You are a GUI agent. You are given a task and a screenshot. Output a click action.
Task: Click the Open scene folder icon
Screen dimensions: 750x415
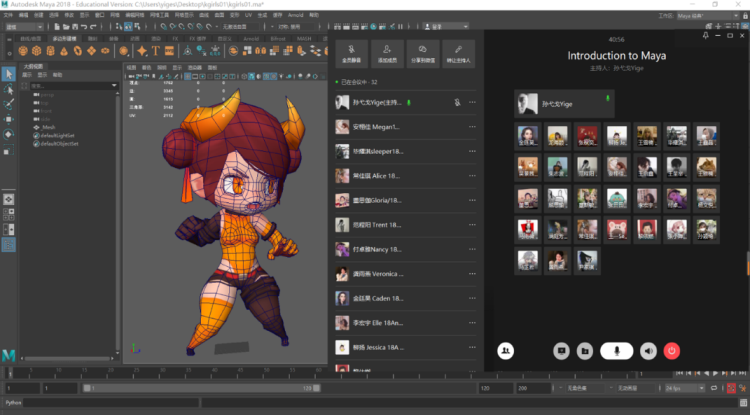coord(66,27)
